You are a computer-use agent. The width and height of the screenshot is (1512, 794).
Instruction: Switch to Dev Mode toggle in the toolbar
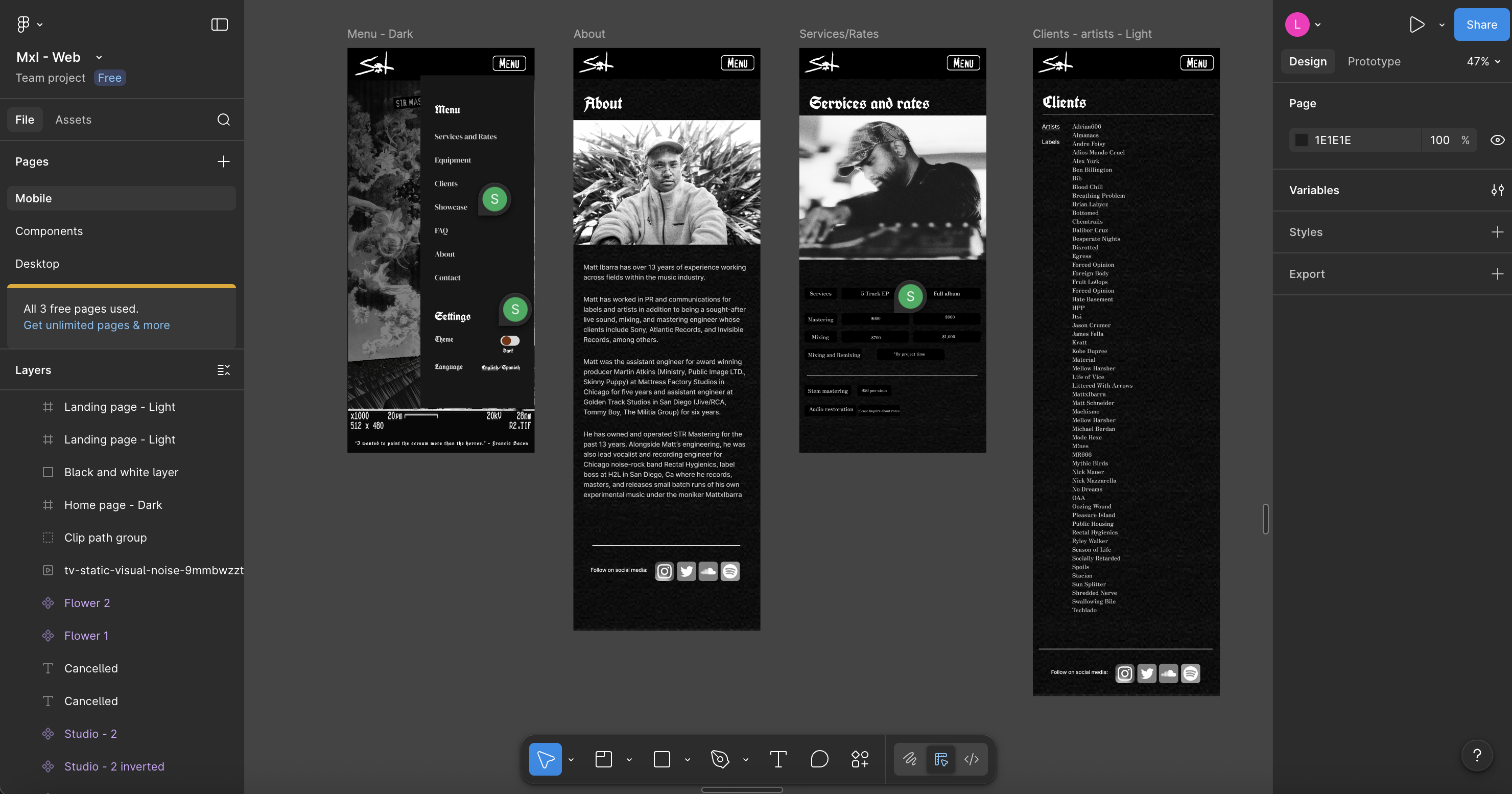(x=972, y=759)
